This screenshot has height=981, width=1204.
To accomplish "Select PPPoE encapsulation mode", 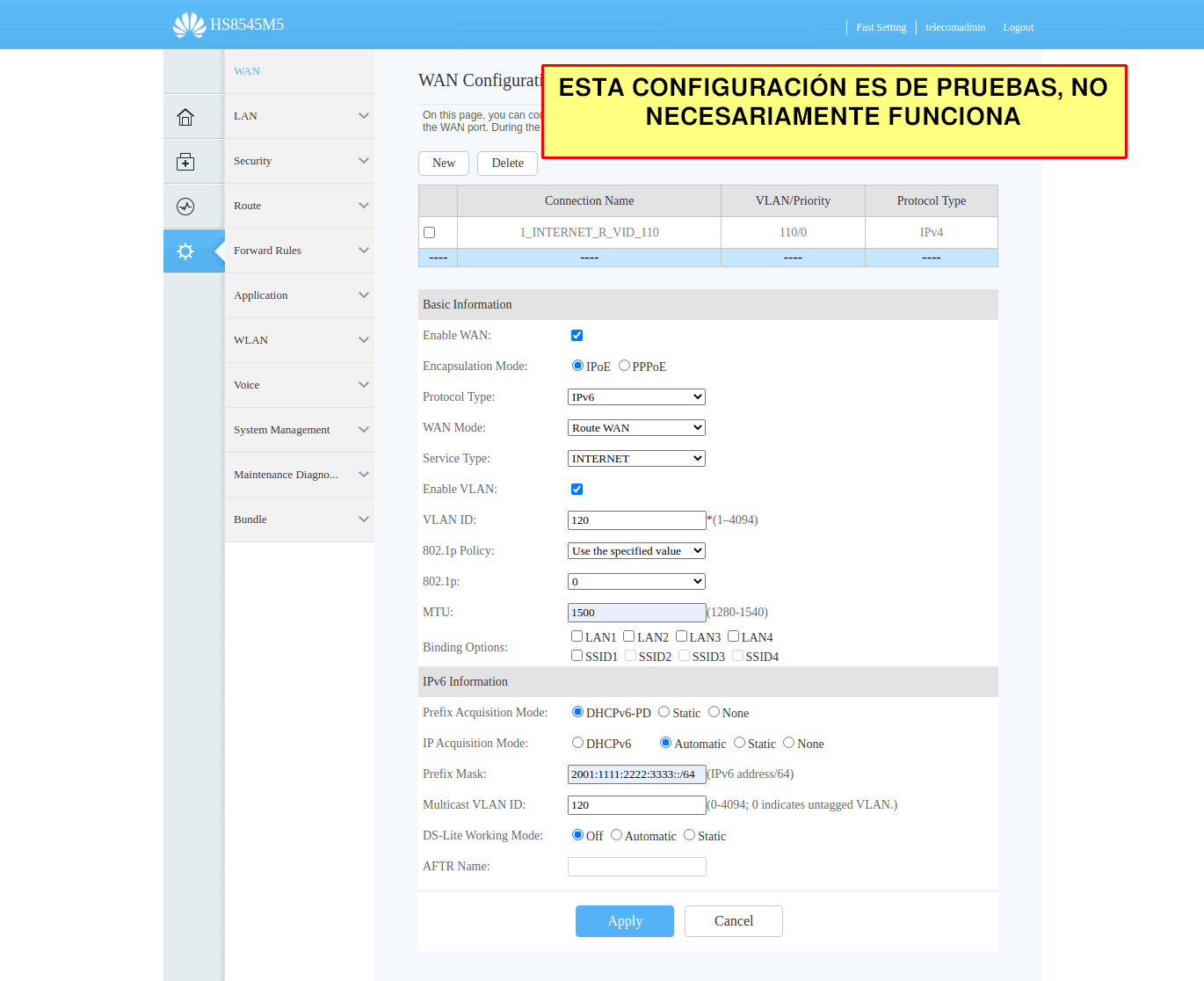I will (625, 366).
